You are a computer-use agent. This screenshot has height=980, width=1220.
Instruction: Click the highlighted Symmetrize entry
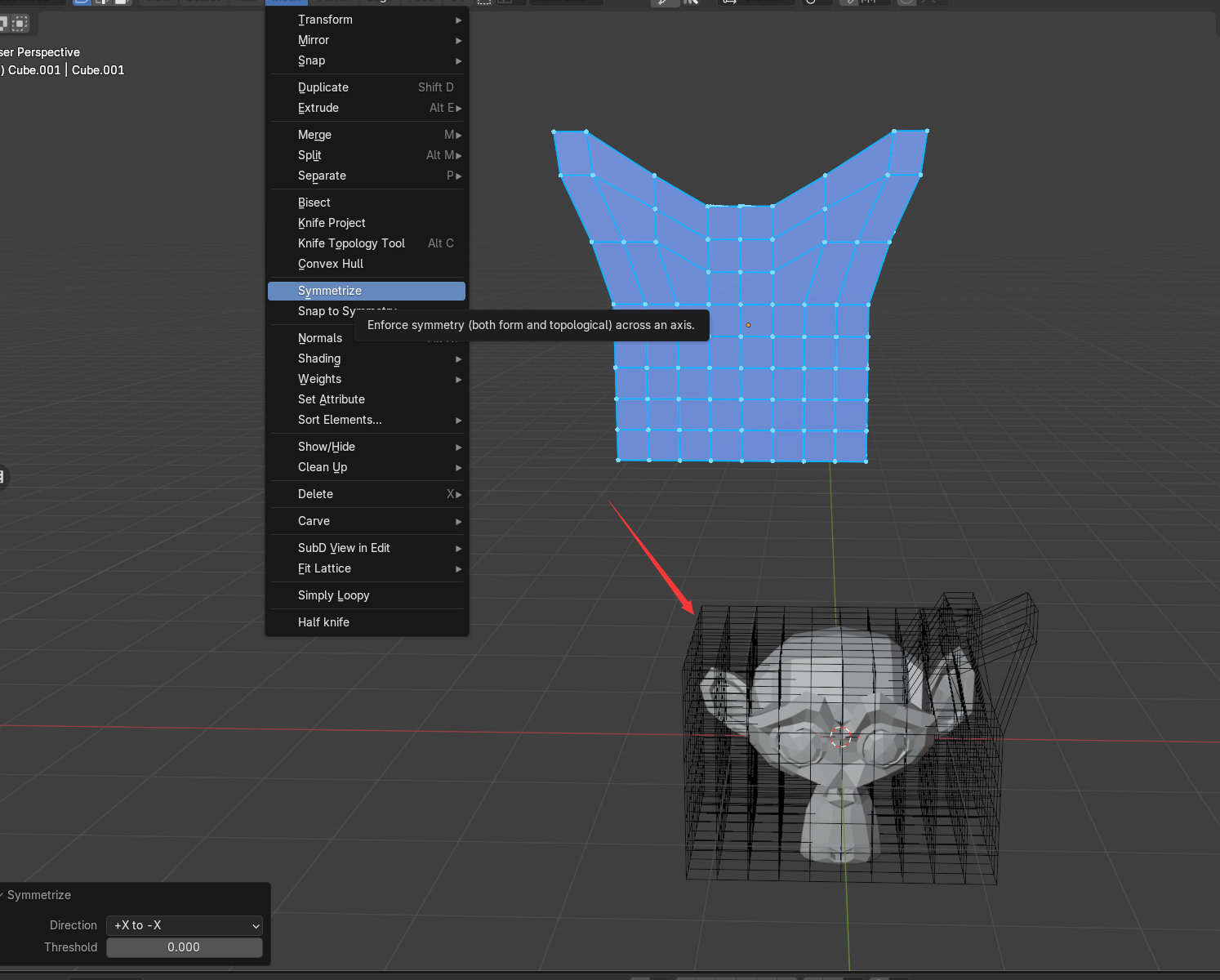click(x=367, y=291)
